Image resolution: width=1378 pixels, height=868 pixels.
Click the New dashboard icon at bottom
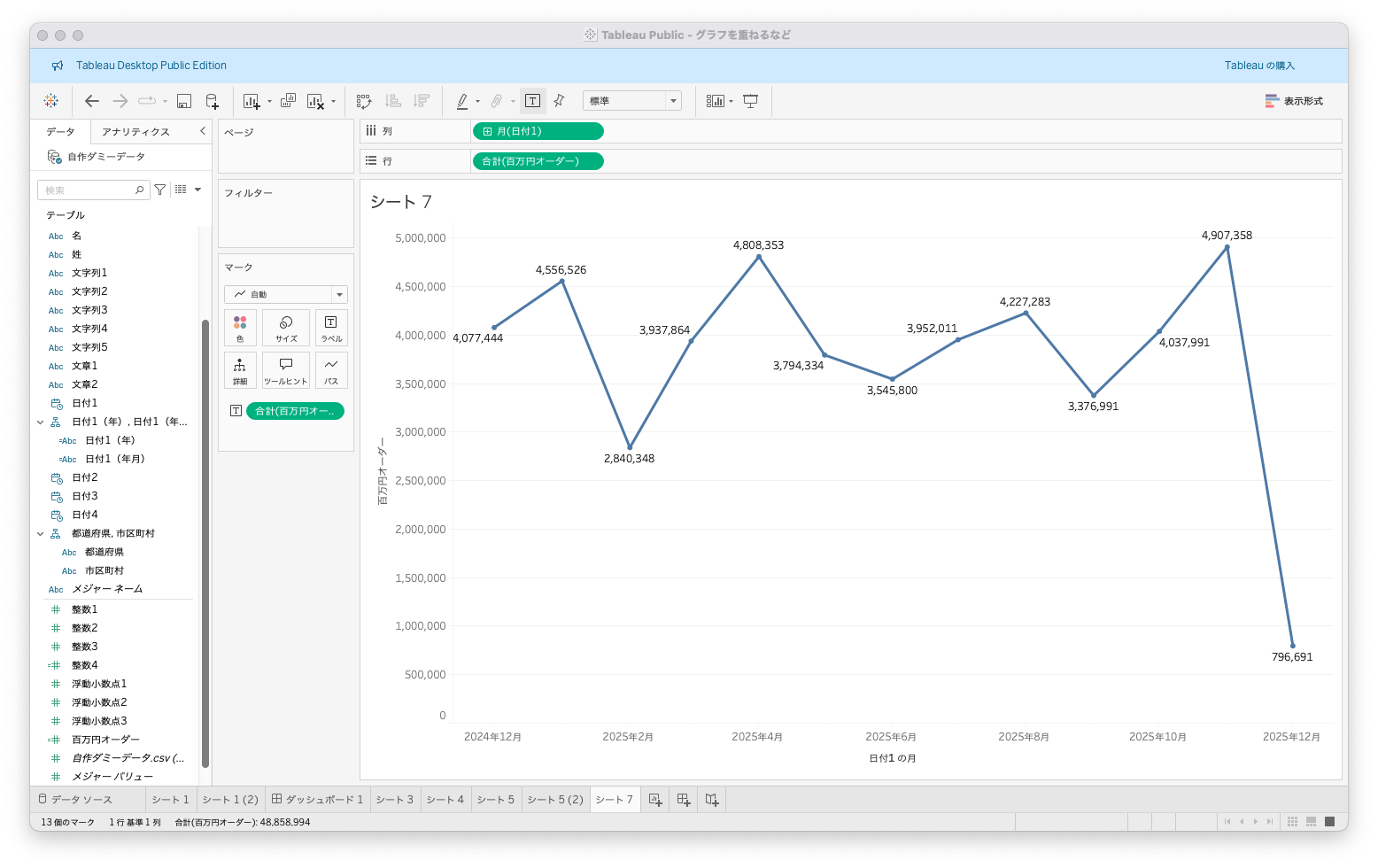point(684,799)
